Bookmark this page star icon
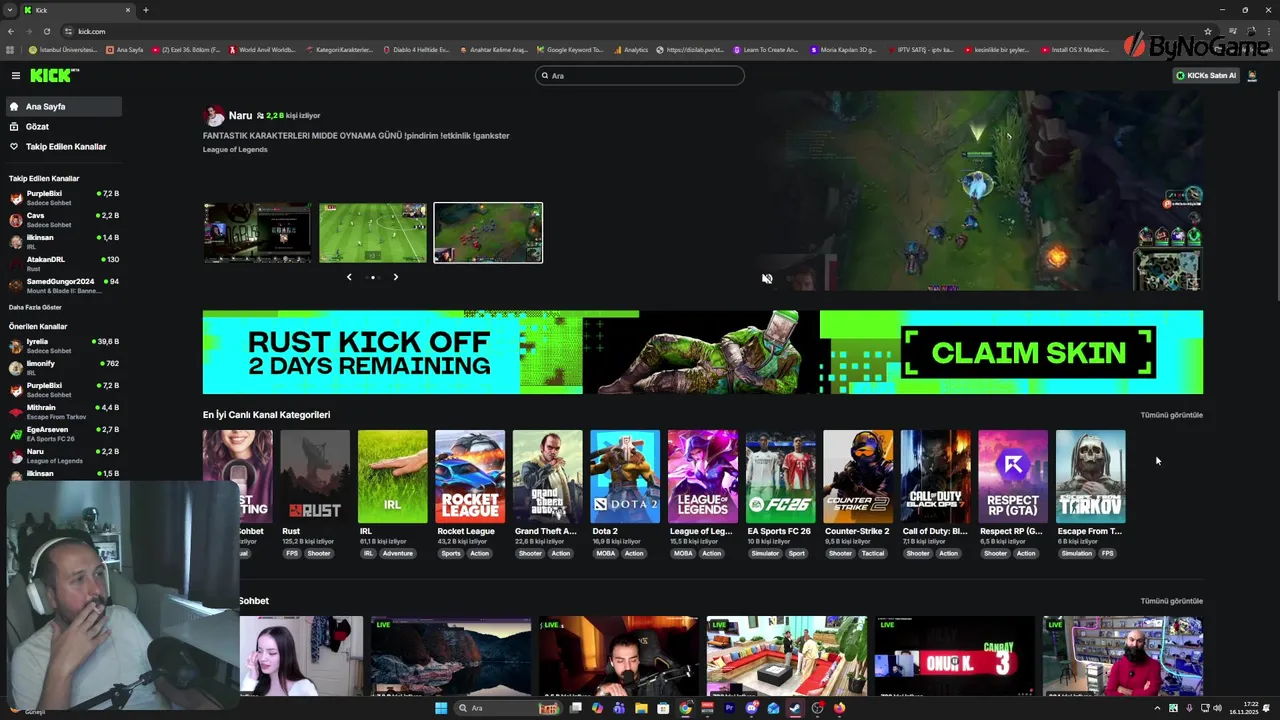This screenshot has height=720, width=1280. click(x=1208, y=31)
